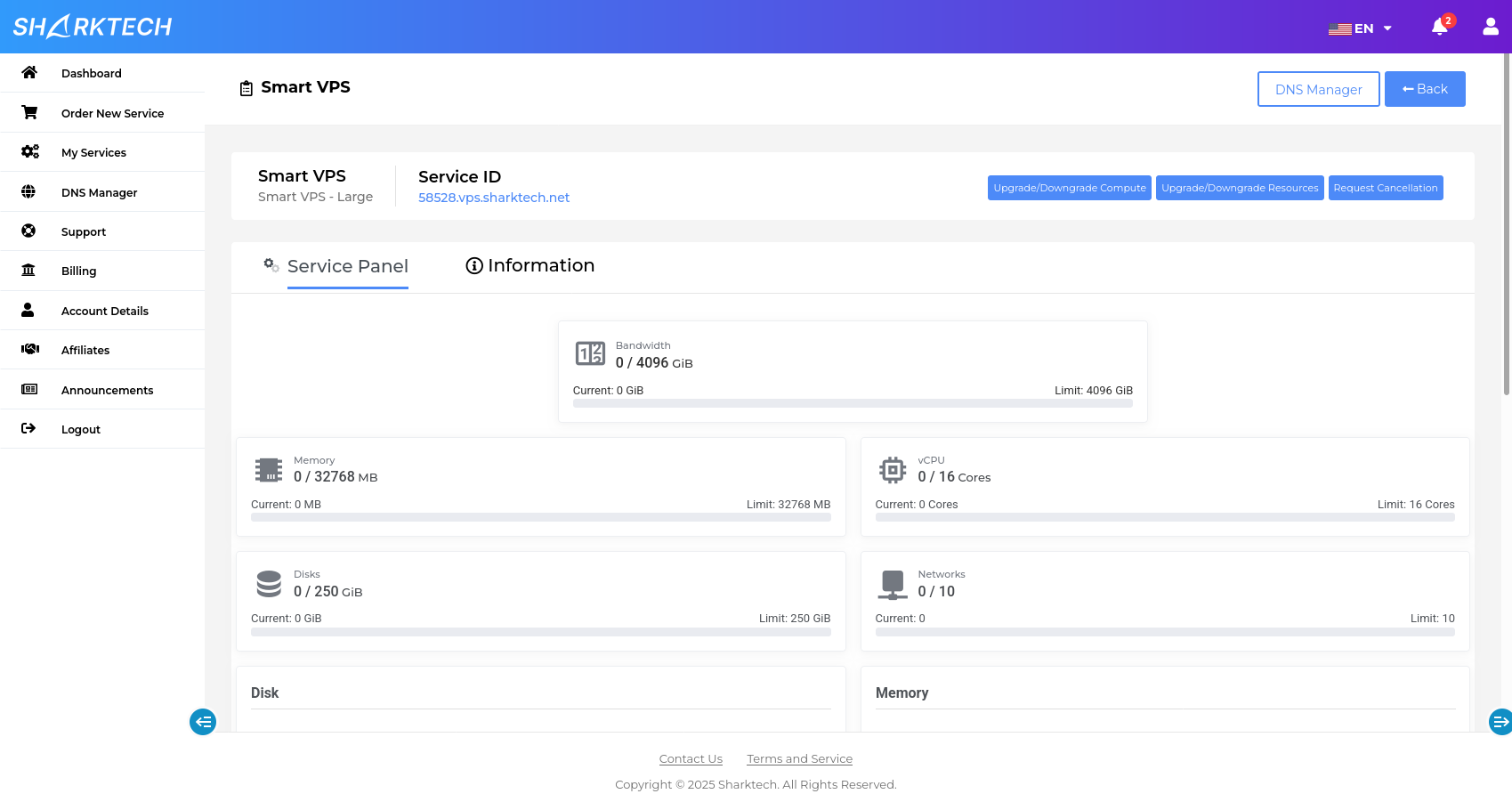Click the Smart VPS clipboard icon
This screenshot has width=1512, height=810.
[247, 88]
